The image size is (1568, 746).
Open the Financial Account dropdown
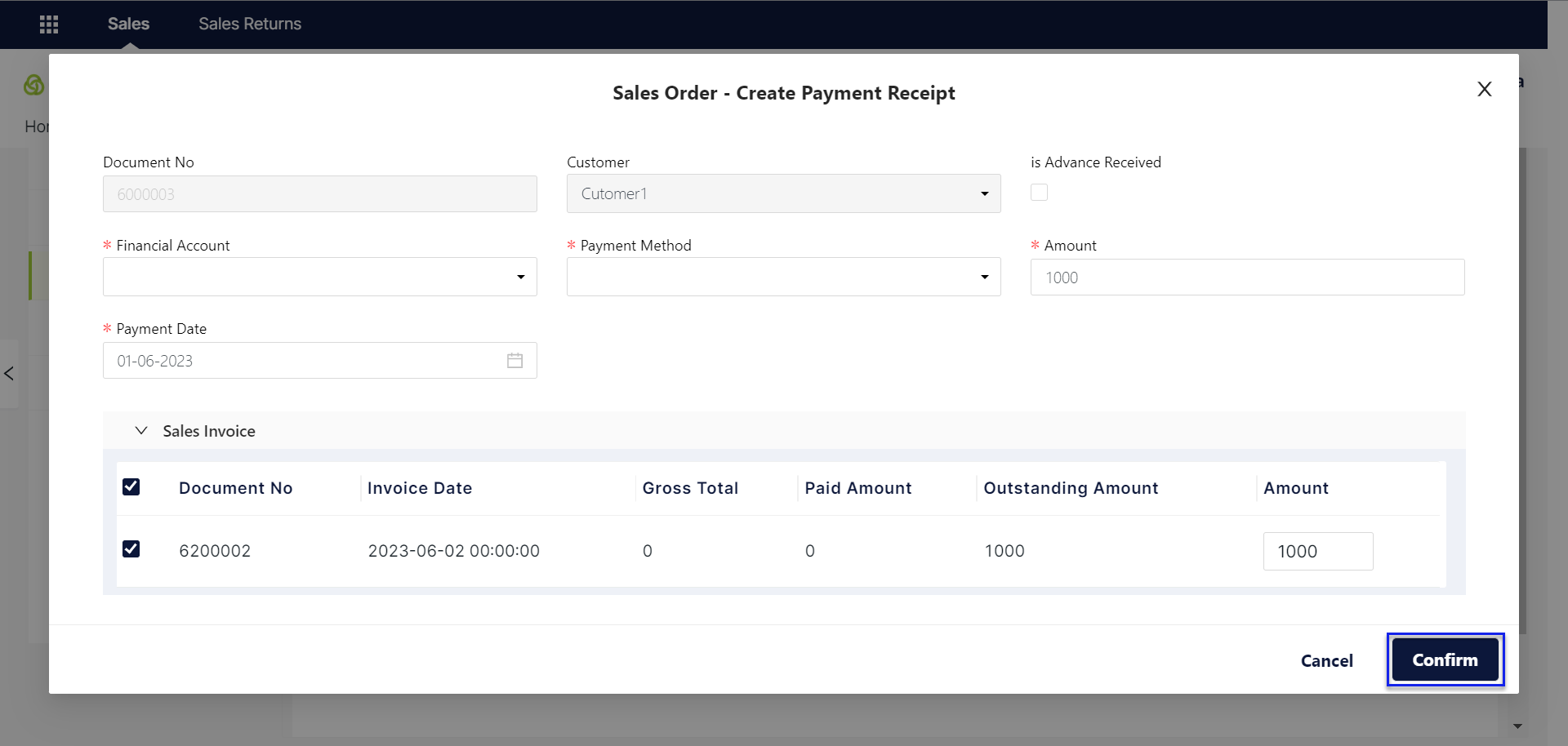pyautogui.click(x=319, y=278)
